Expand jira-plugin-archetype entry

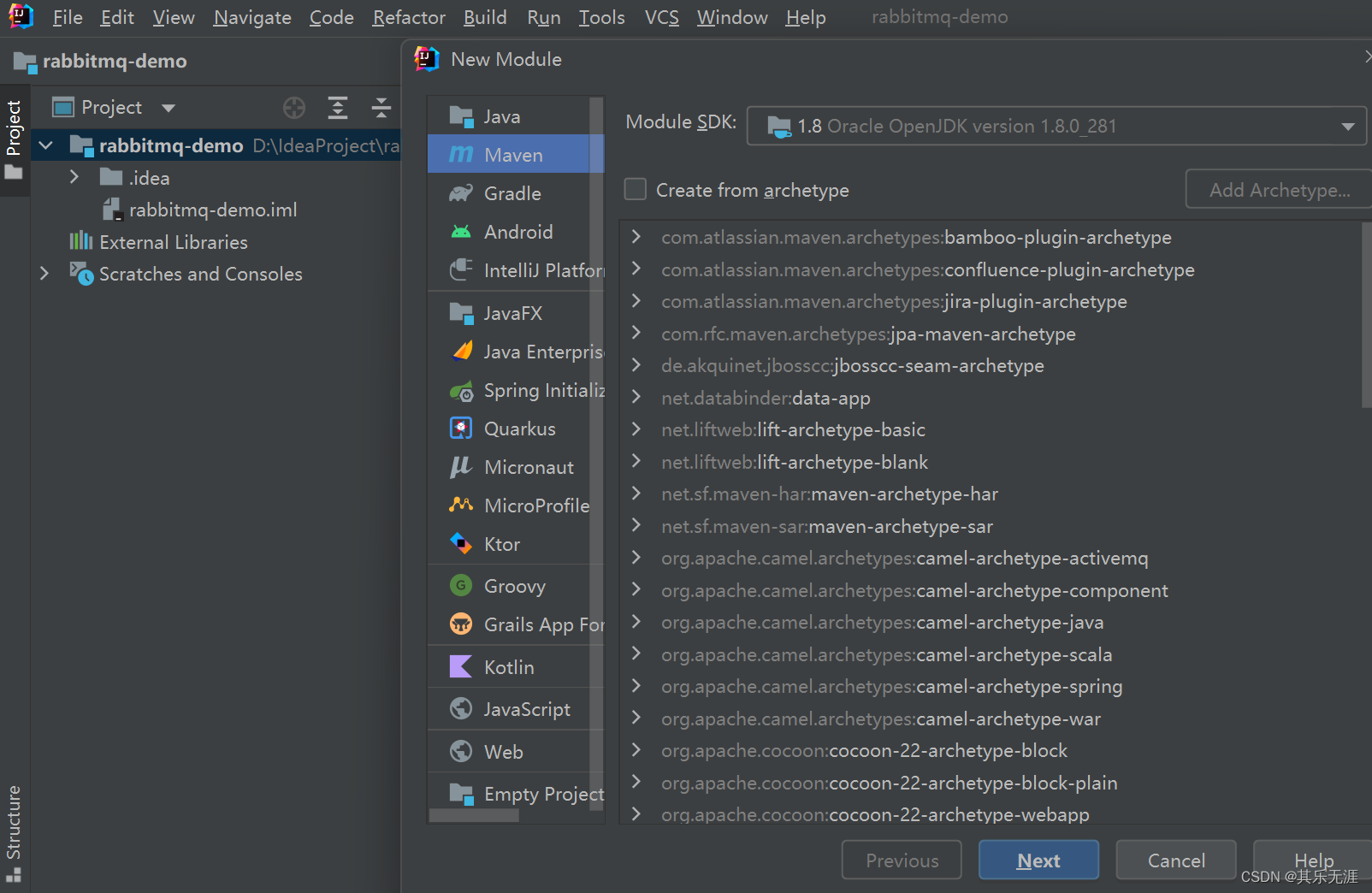point(636,301)
